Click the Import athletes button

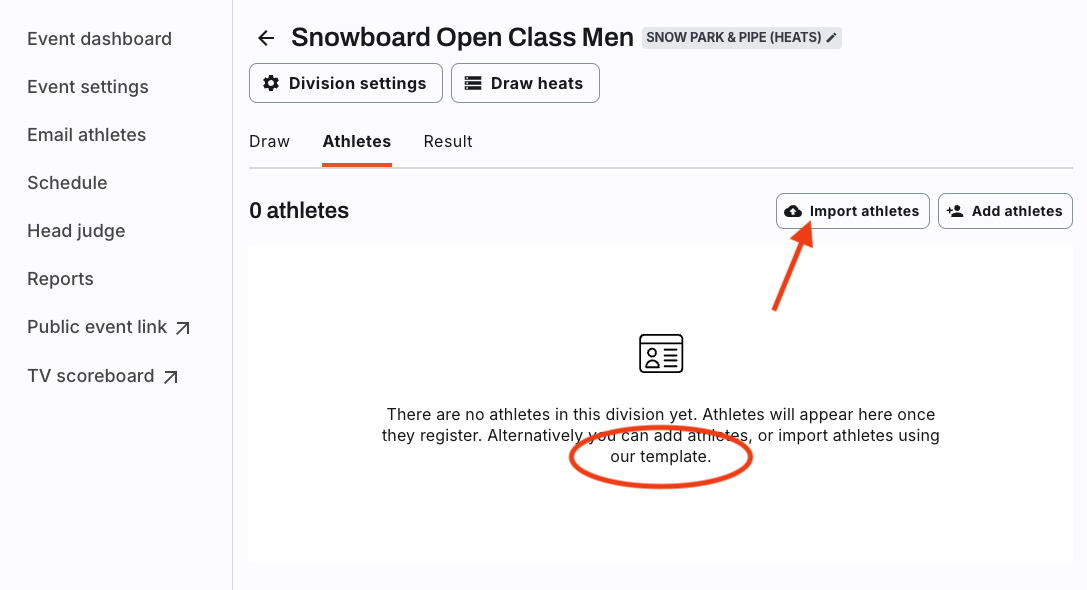click(853, 211)
